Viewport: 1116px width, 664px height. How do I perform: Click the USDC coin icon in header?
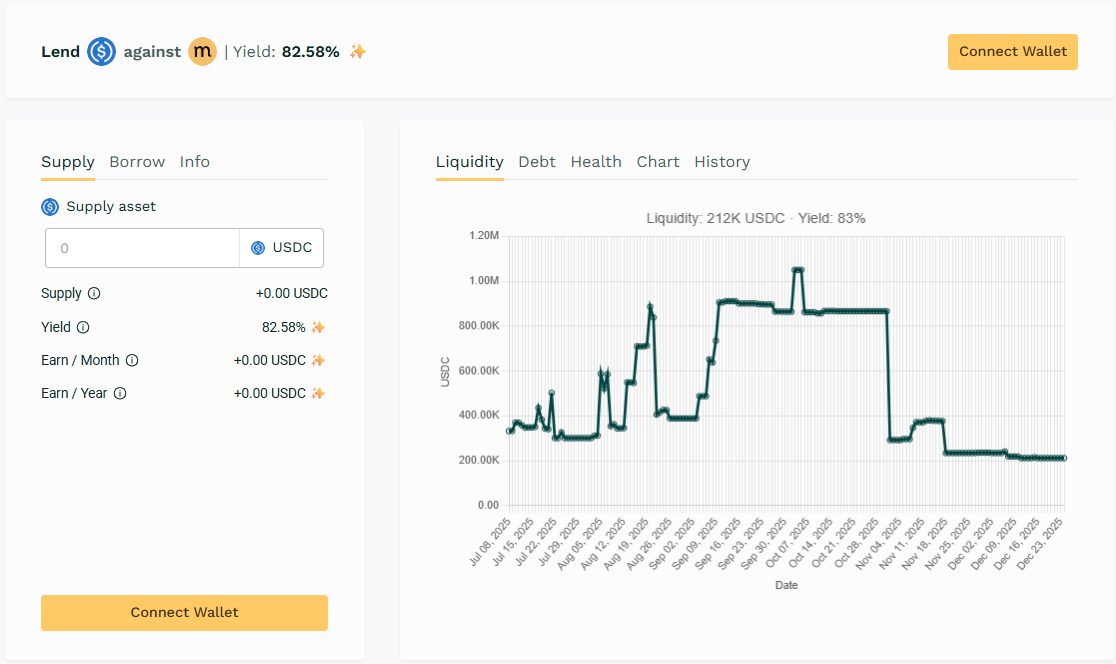coord(101,51)
